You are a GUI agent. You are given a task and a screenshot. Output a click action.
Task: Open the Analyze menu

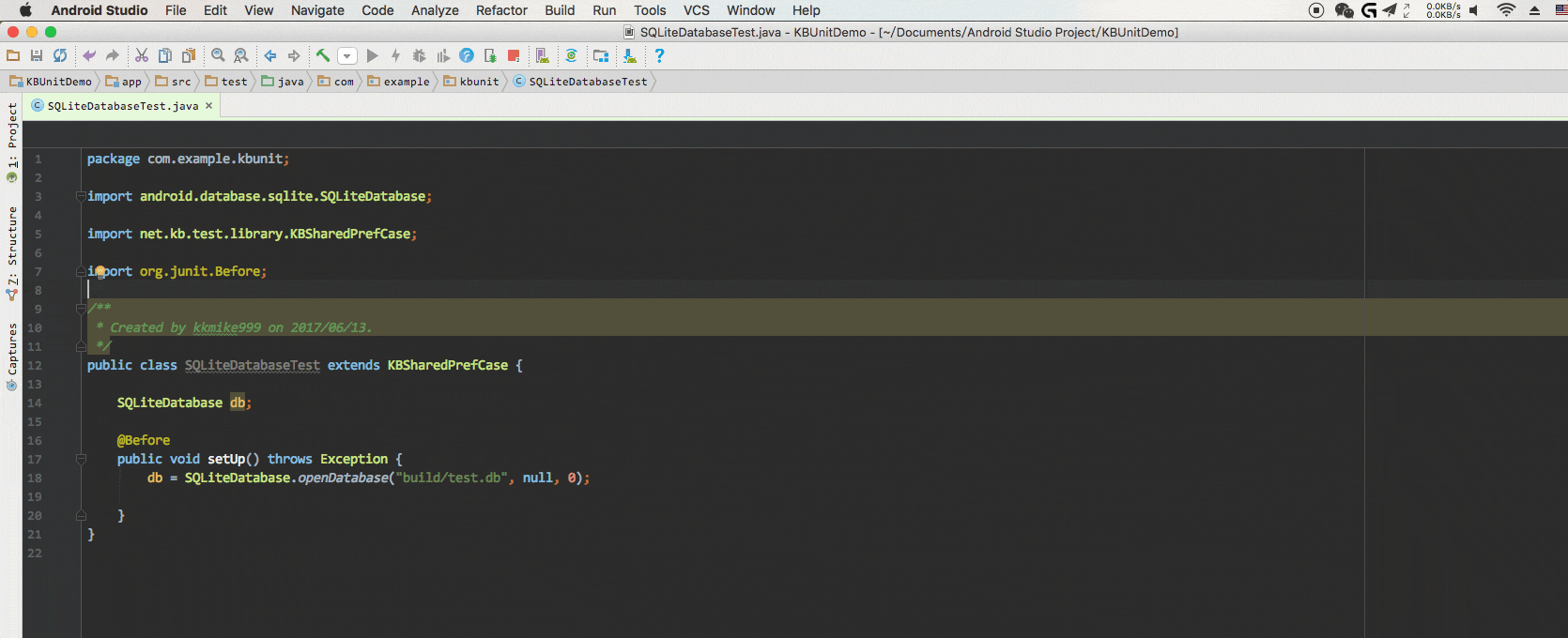pos(435,10)
